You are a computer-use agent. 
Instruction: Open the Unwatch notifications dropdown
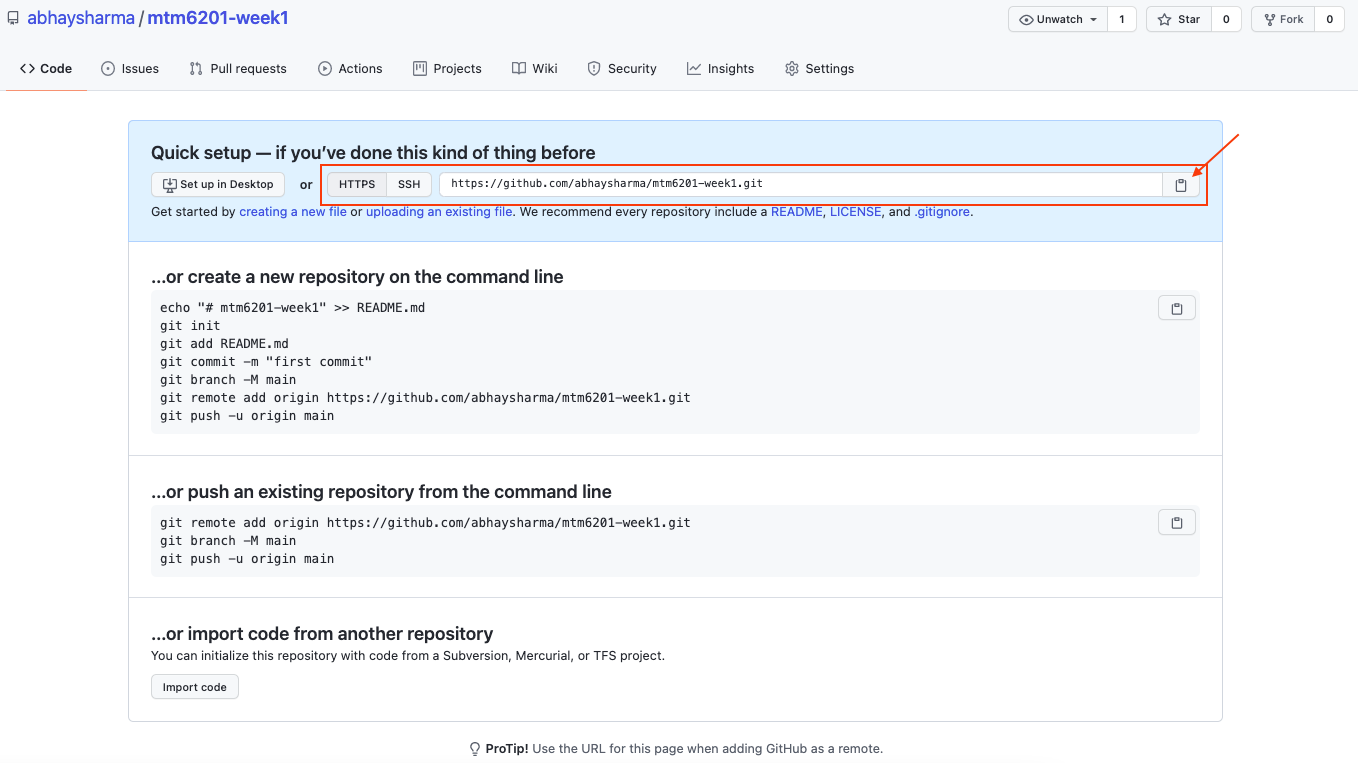click(x=1058, y=19)
